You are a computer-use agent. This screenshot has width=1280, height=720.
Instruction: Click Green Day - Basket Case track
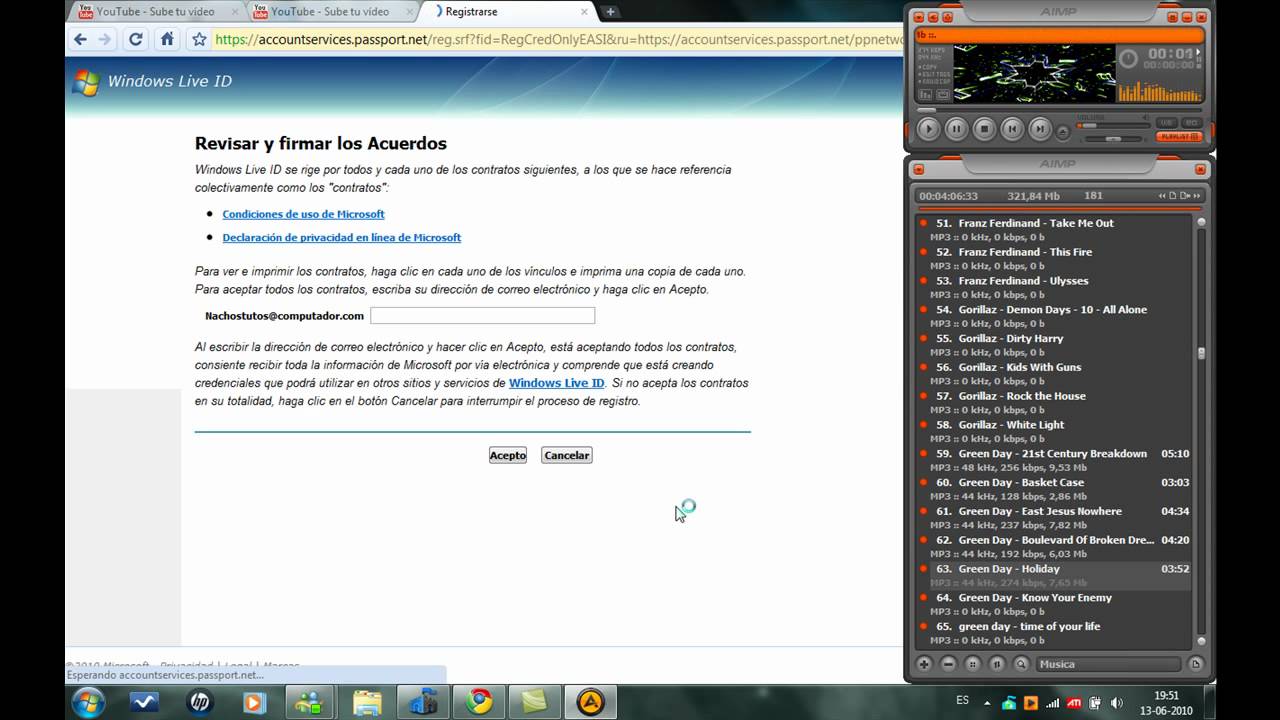click(1054, 489)
